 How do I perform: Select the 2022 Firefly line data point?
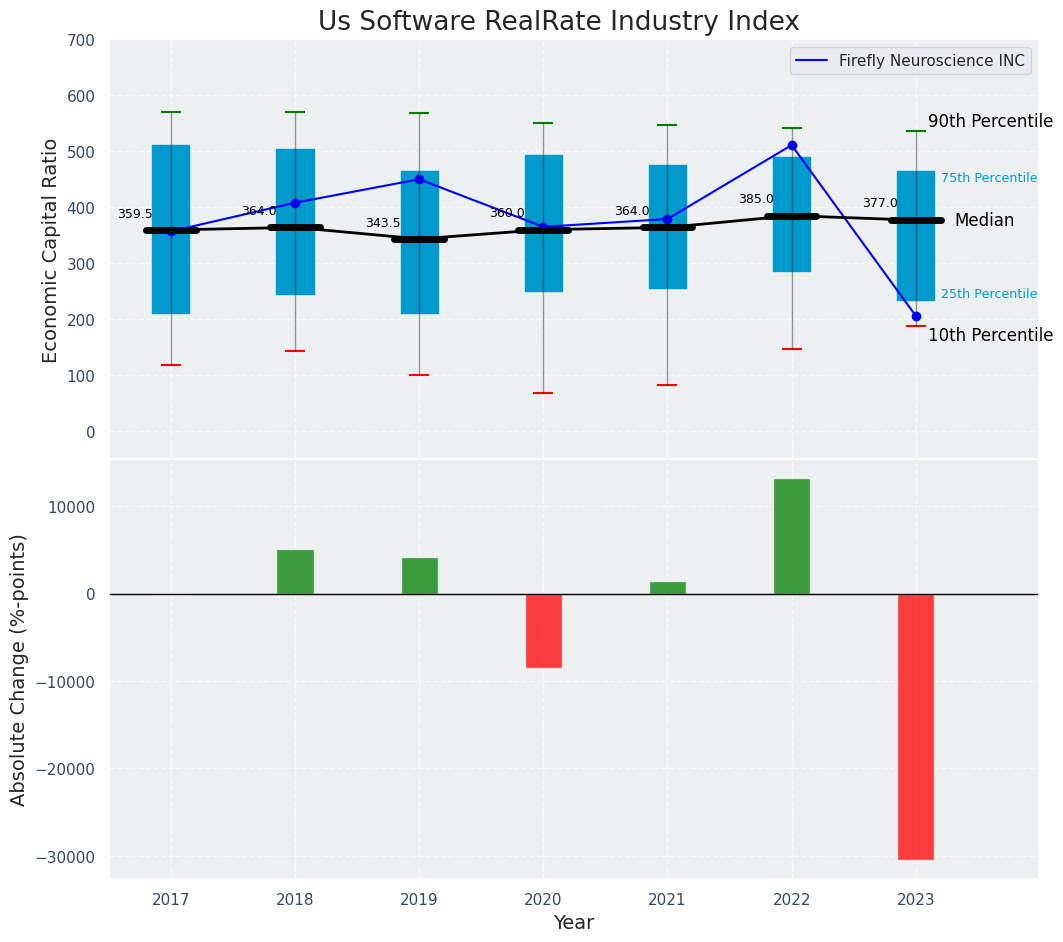click(x=792, y=146)
